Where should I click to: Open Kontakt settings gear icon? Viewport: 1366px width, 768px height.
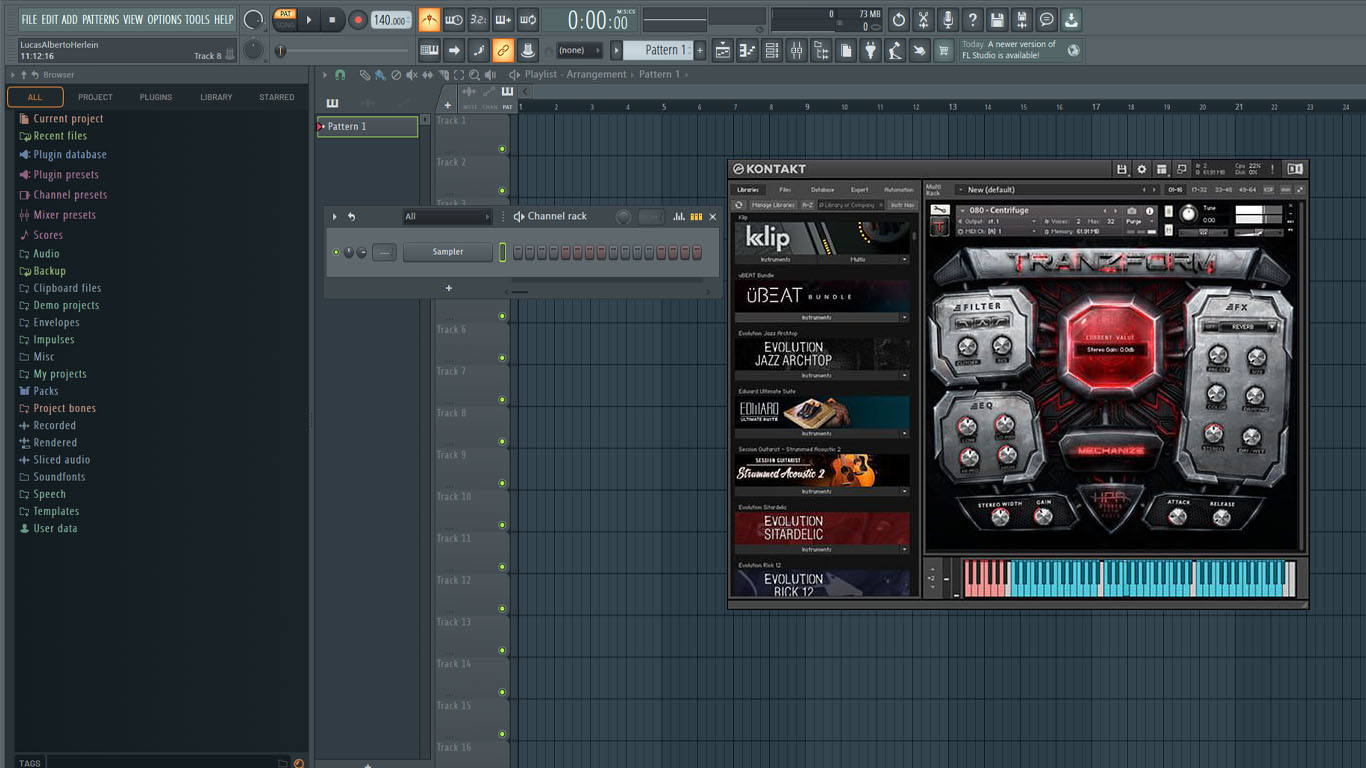(1141, 169)
